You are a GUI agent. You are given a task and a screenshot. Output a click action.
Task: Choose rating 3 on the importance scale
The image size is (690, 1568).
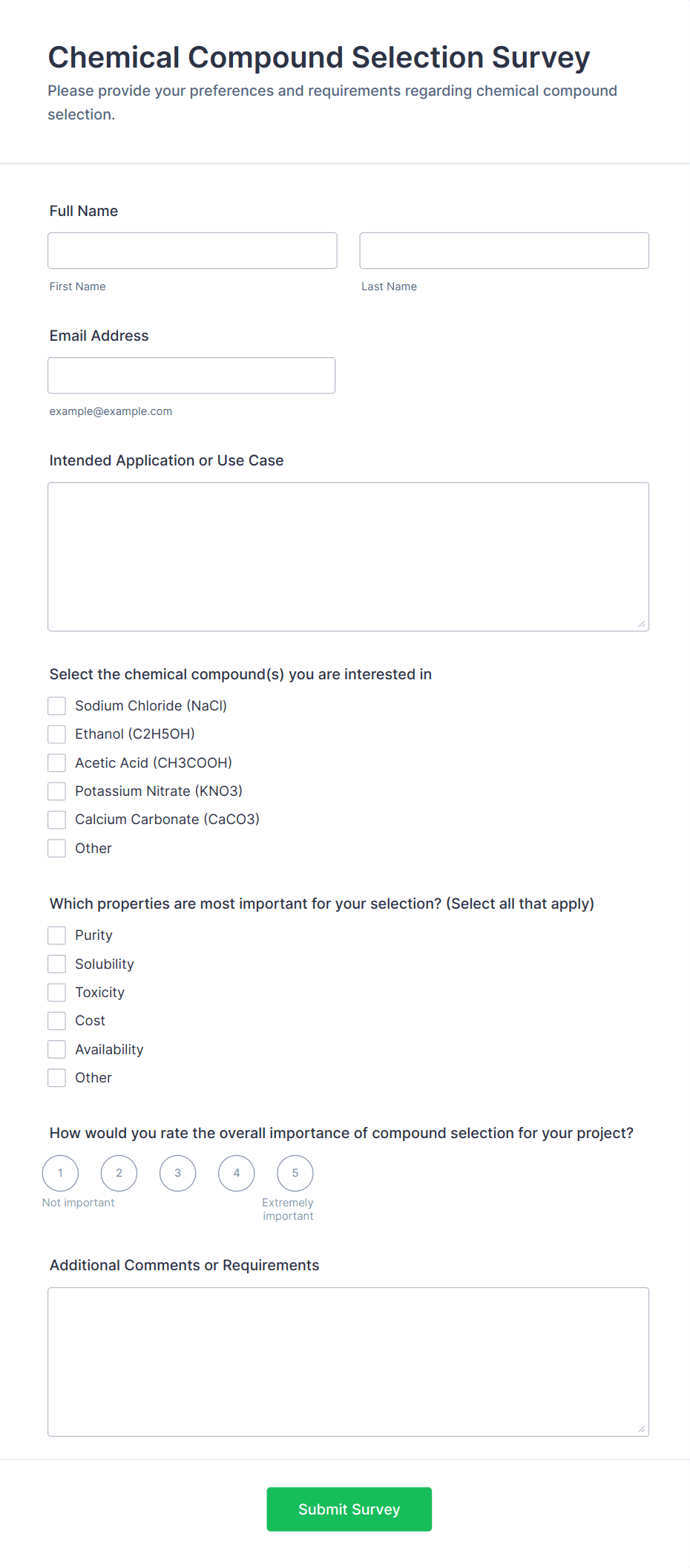pyautogui.click(x=177, y=1173)
